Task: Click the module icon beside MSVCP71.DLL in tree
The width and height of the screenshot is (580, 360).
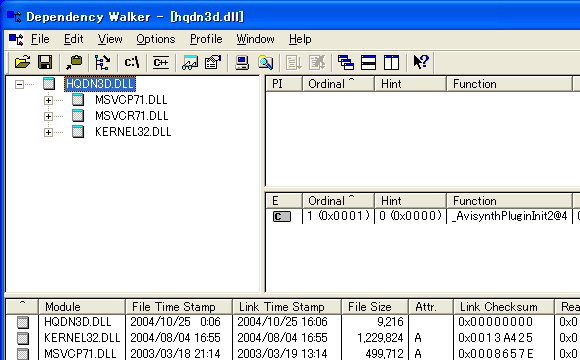Action: pyautogui.click(x=78, y=100)
